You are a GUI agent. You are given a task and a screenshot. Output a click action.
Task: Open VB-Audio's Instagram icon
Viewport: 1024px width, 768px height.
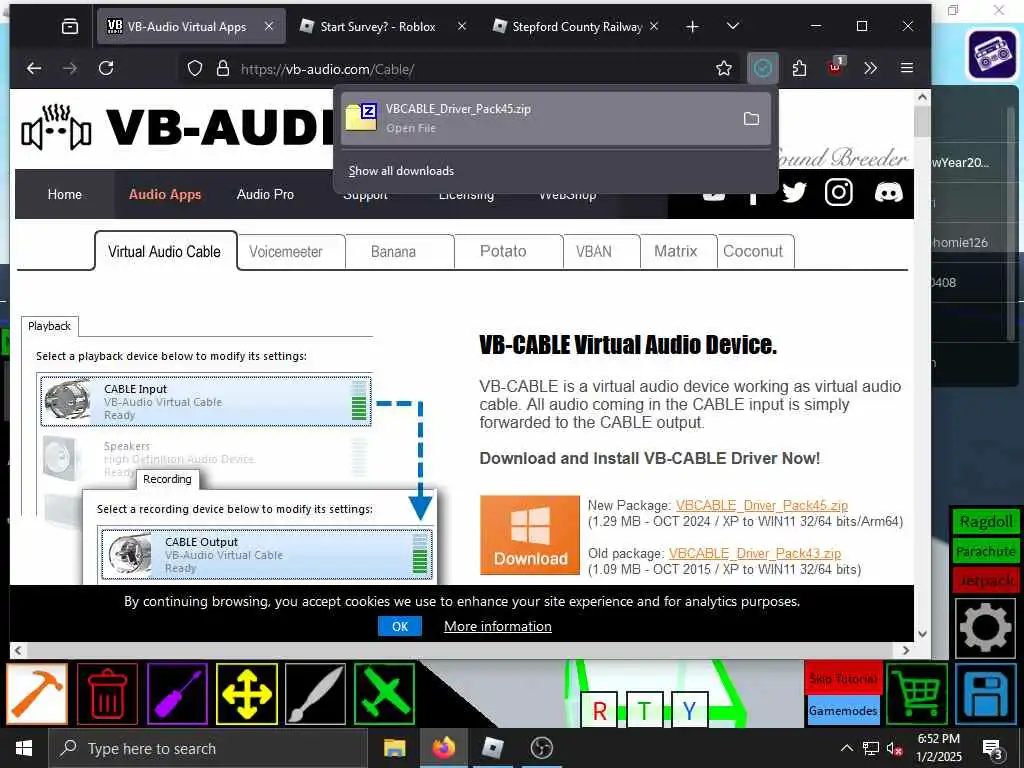pyautogui.click(x=839, y=193)
